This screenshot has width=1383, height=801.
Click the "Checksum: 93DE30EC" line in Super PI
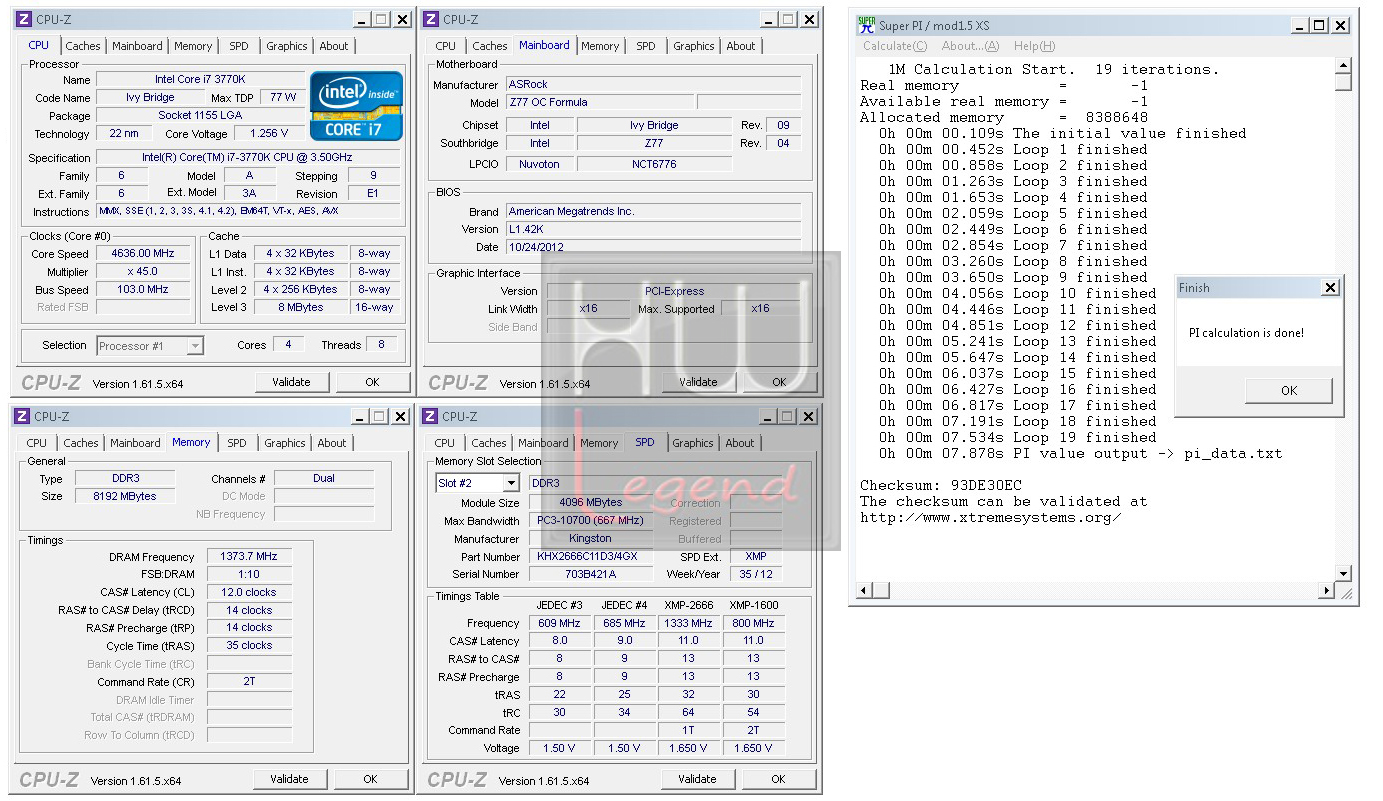941,486
